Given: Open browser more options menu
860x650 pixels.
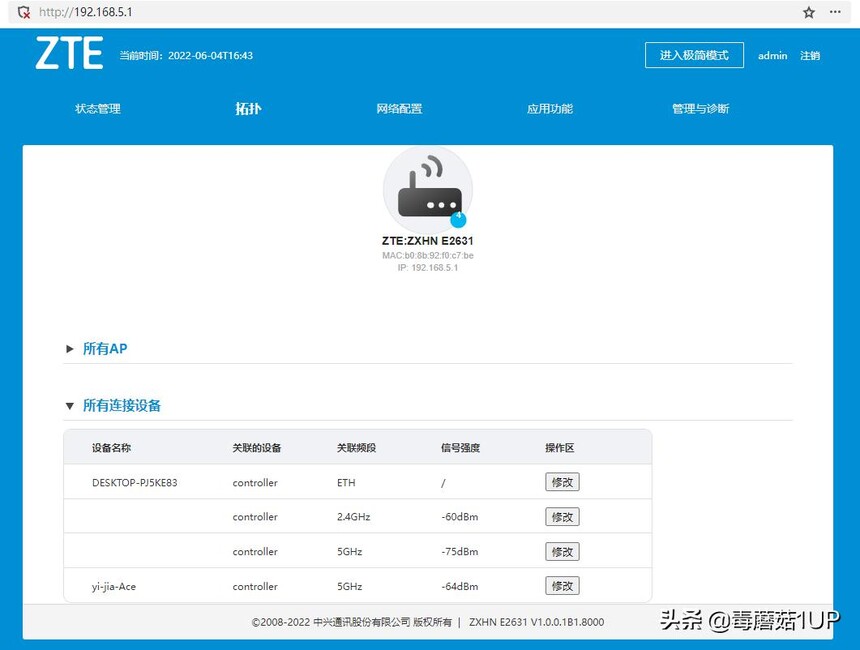Looking at the screenshot, I should (835, 12).
